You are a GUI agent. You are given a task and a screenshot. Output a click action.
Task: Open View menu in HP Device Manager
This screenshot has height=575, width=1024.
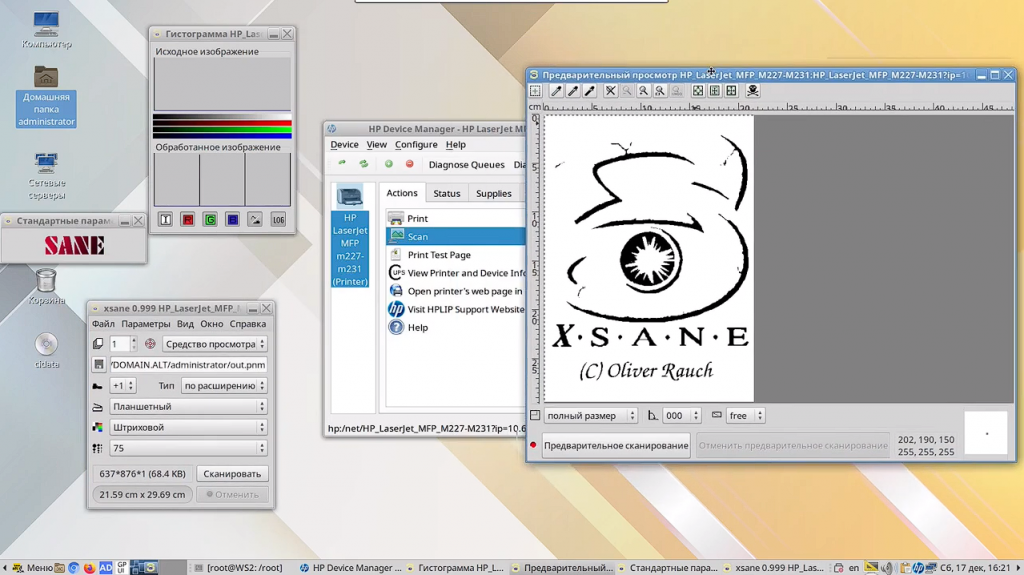[376, 144]
